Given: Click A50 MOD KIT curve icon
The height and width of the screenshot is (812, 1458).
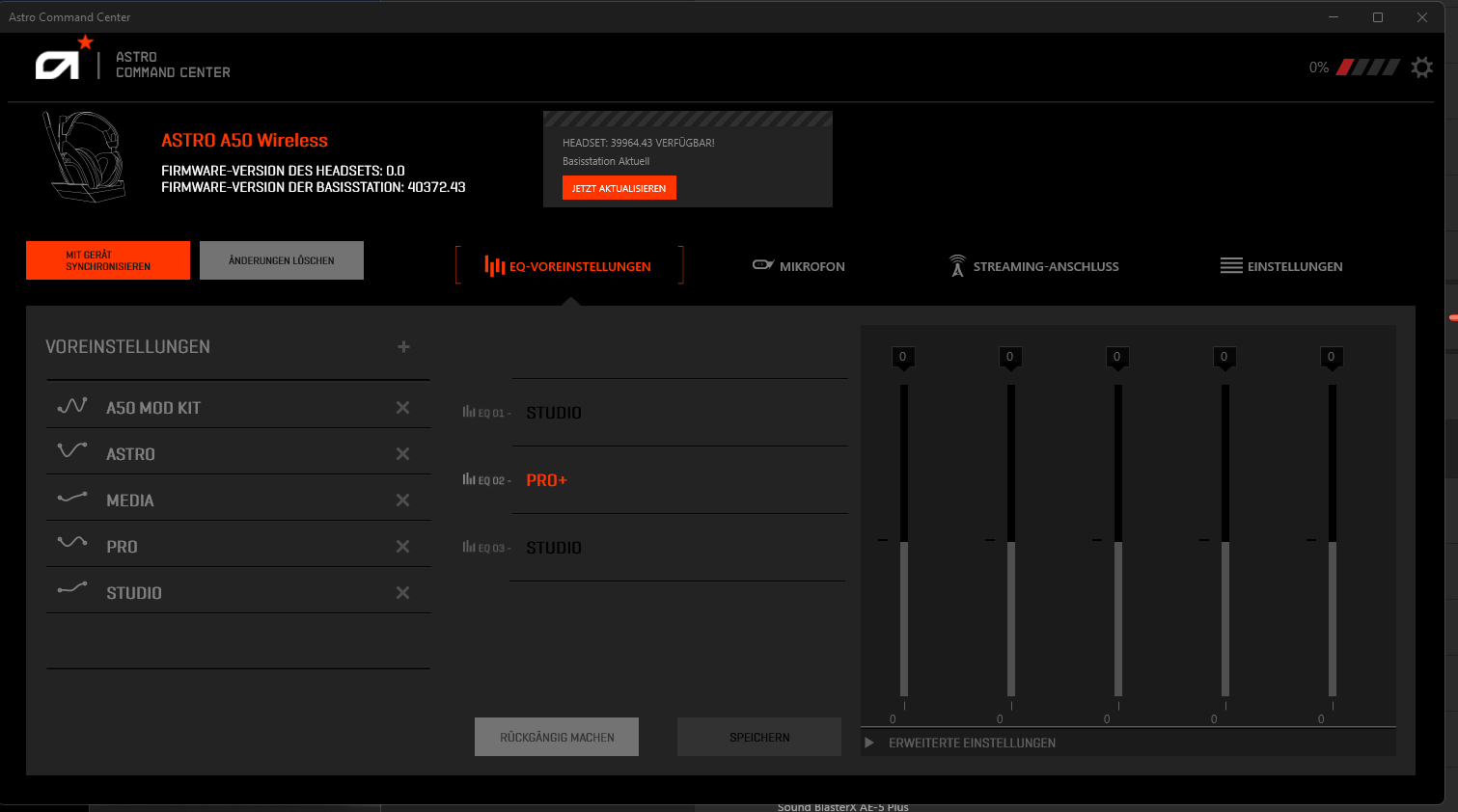Looking at the screenshot, I should coord(72,406).
